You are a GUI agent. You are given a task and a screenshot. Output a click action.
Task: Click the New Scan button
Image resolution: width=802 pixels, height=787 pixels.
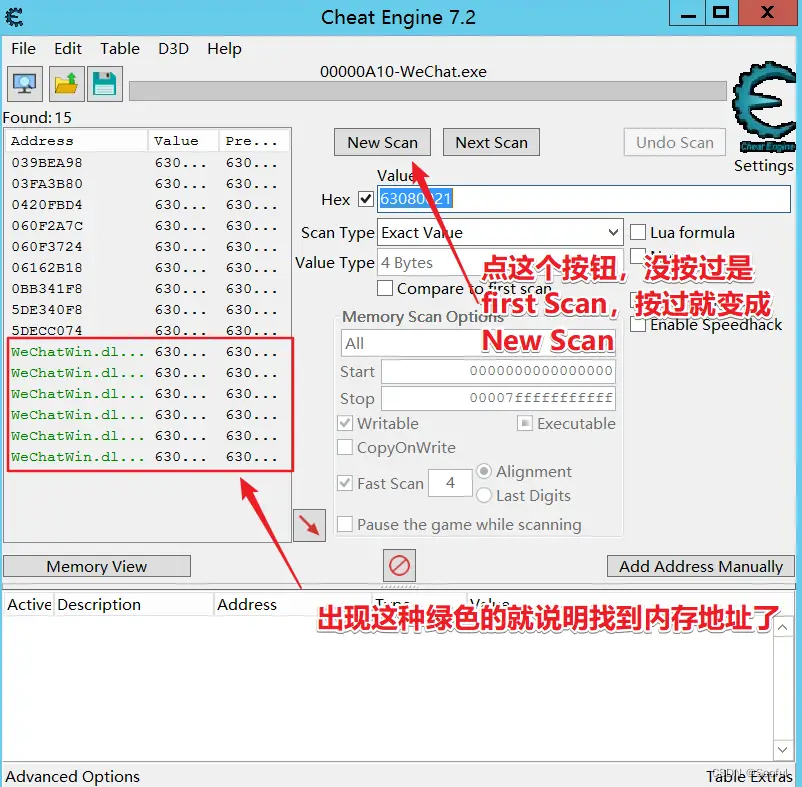point(382,142)
